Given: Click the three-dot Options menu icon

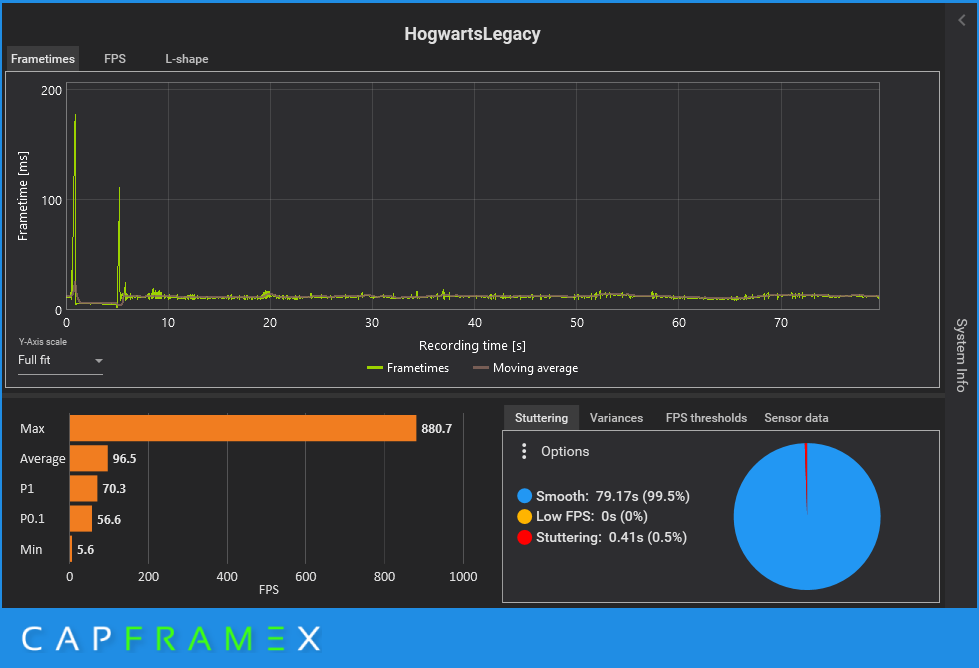Looking at the screenshot, I should click(524, 451).
